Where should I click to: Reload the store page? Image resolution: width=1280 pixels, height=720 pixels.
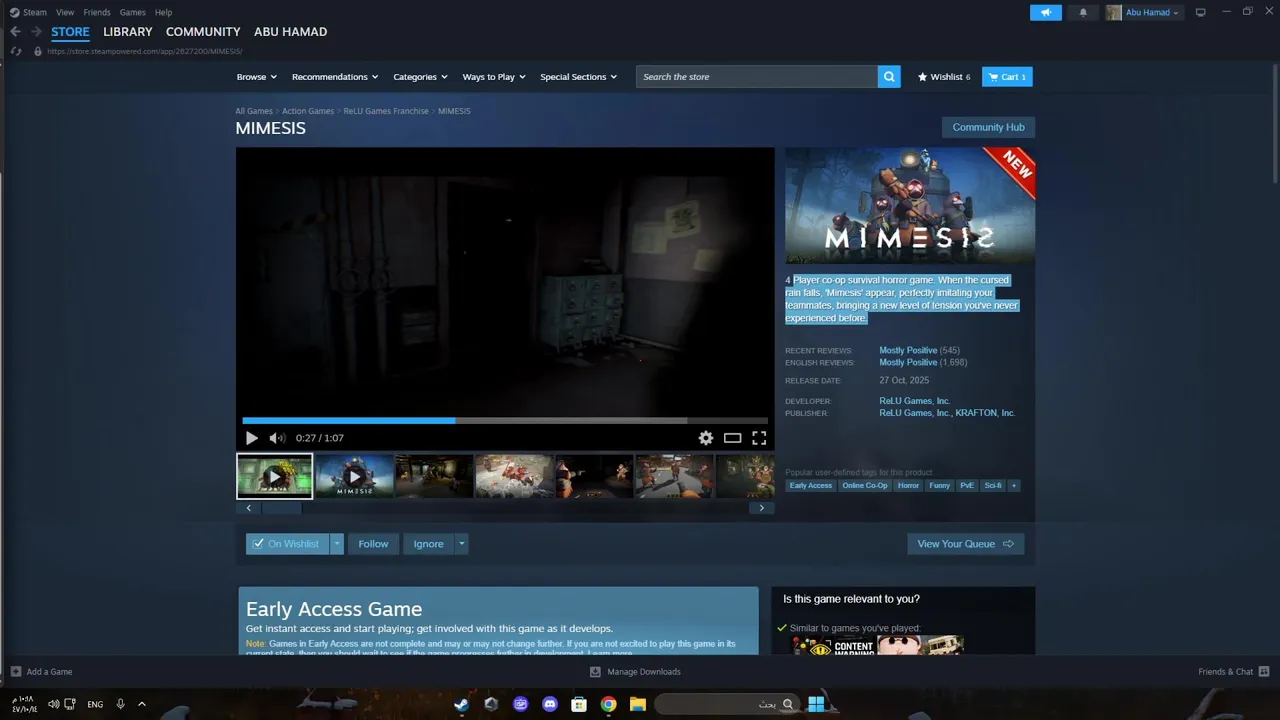pyautogui.click(x=16, y=51)
